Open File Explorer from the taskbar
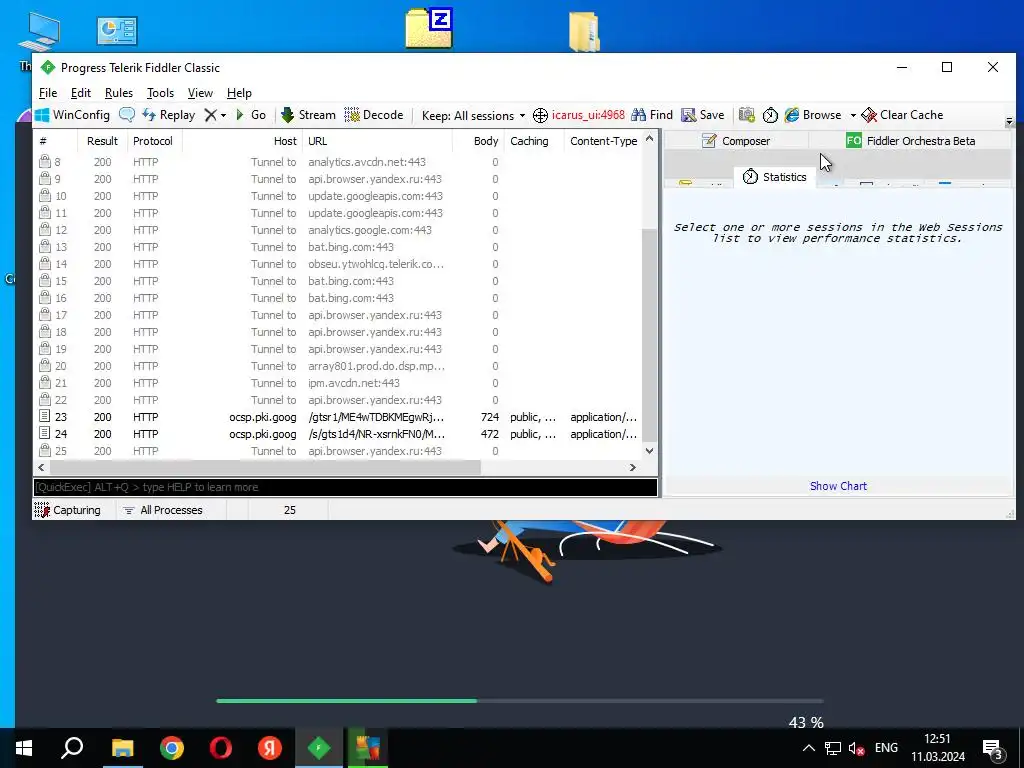This screenshot has width=1024, height=768. point(123,748)
